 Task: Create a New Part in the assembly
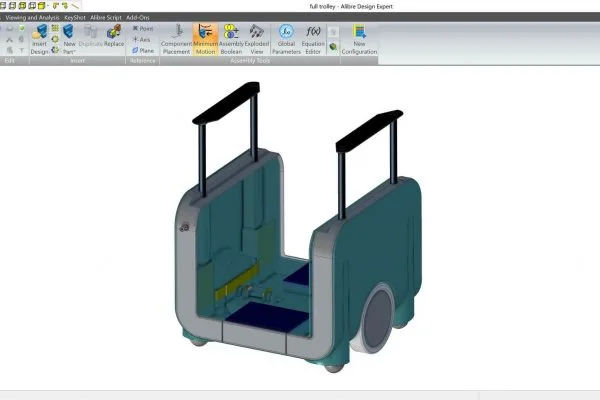pos(69,39)
